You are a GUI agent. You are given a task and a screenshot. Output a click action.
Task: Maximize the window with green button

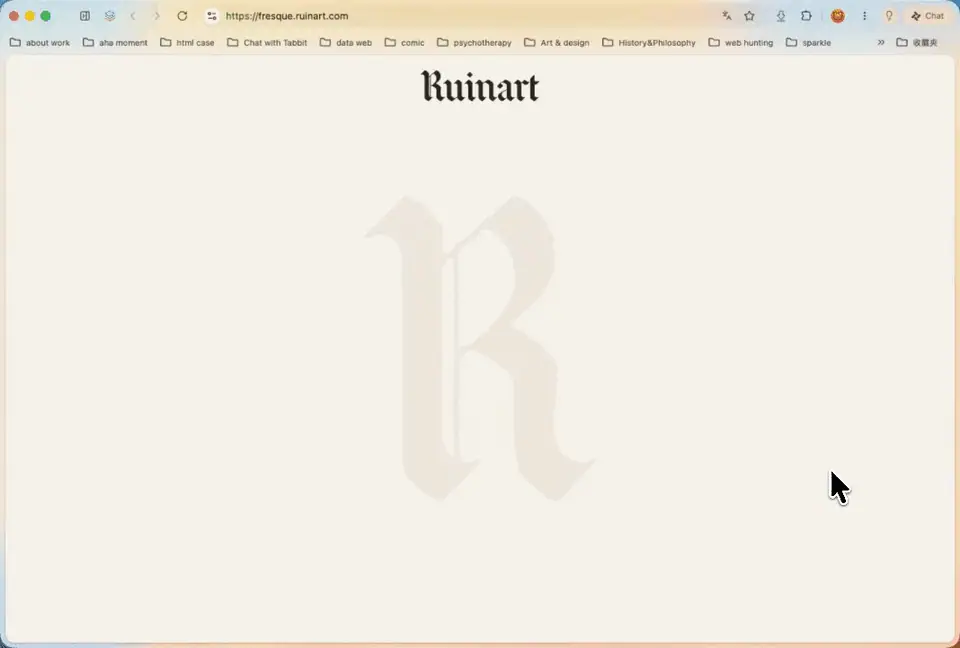pyautogui.click(x=45, y=16)
